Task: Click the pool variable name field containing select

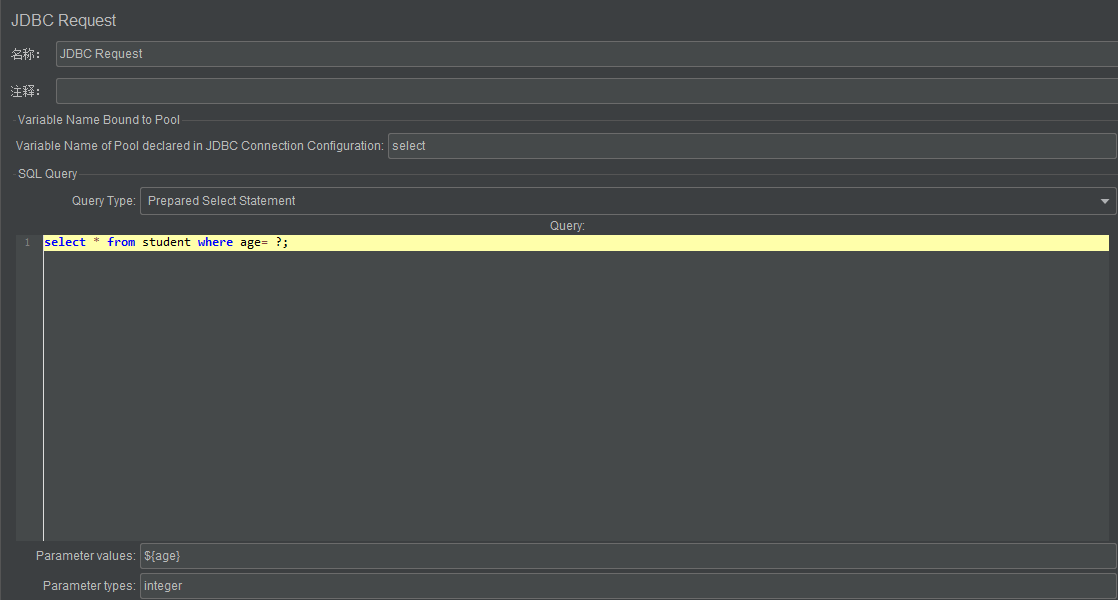Action: pyautogui.click(x=752, y=146)
